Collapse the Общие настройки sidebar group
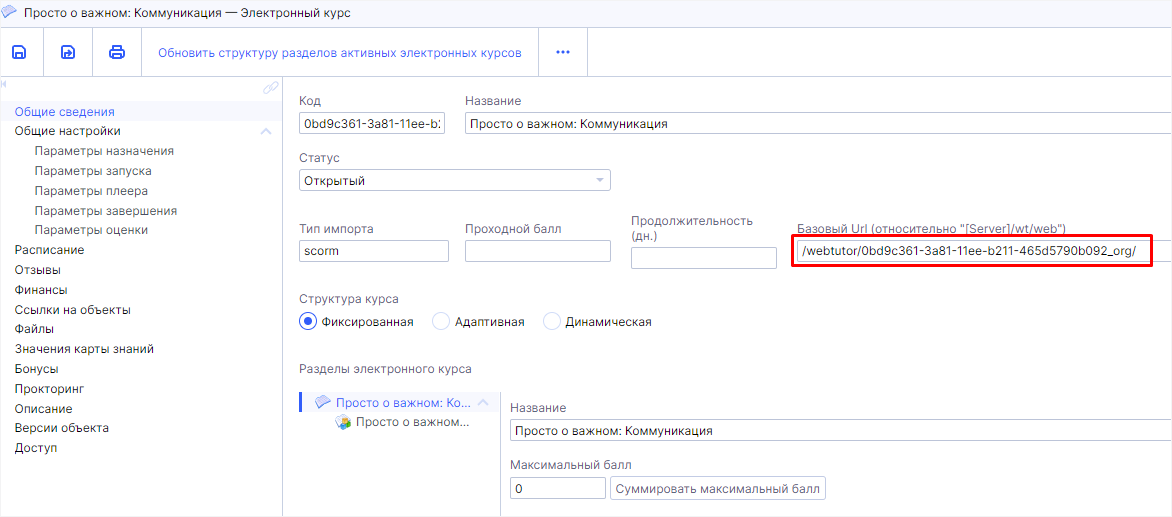 [x=265, y=131]
